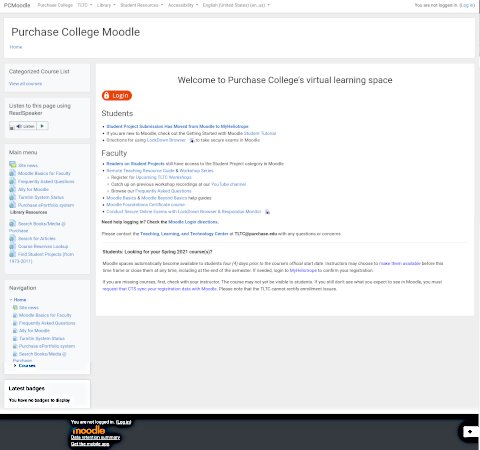The image size is (480, 450).
Task: Open the English (United States) language dropdown
Action: point(236,5)
